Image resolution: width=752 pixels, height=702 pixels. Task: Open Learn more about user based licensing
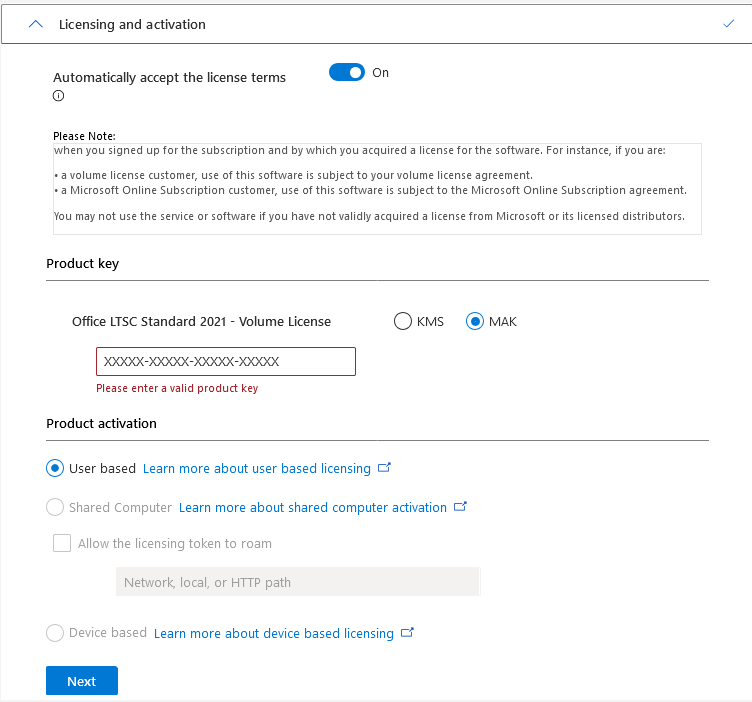click(x=257, y=468)
